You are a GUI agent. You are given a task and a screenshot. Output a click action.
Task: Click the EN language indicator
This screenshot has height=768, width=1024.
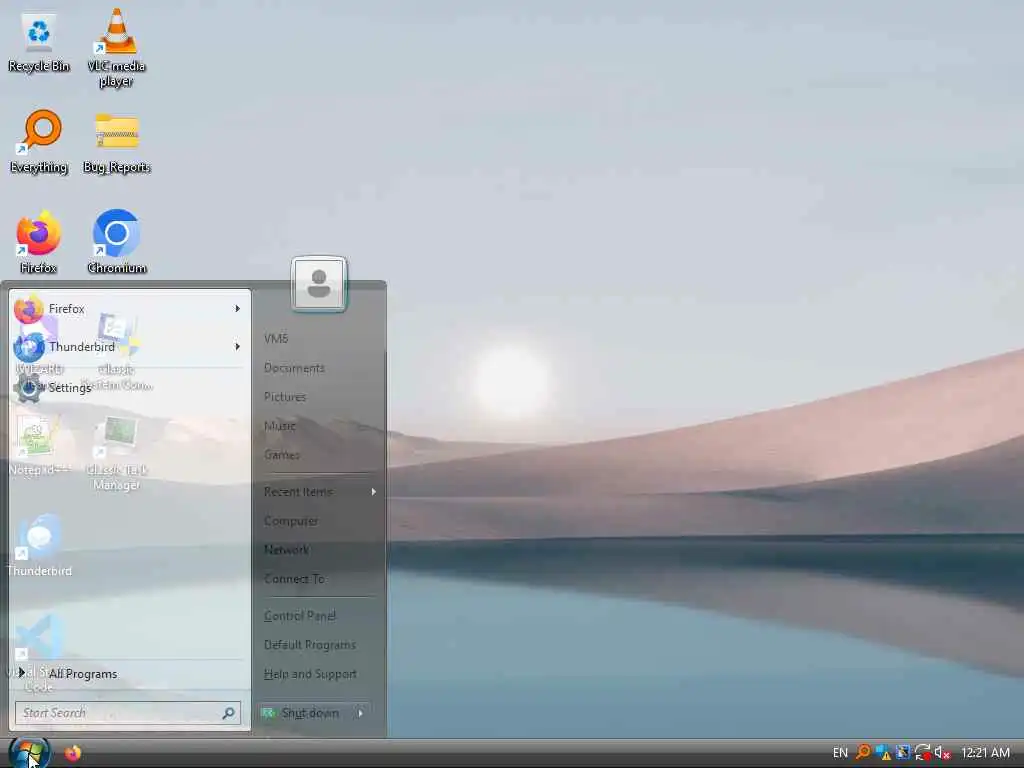[840, 753]
